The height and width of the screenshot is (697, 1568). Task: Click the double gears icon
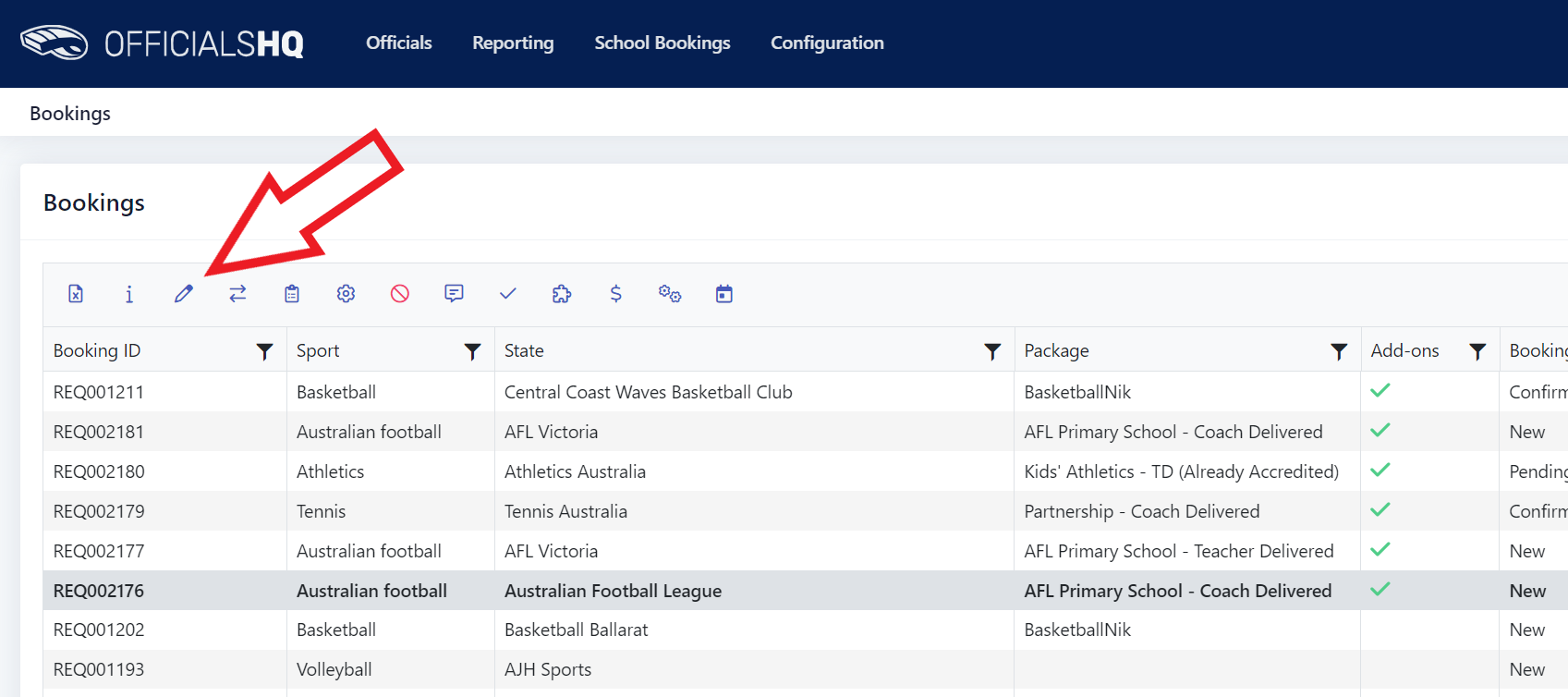[670, 294]
